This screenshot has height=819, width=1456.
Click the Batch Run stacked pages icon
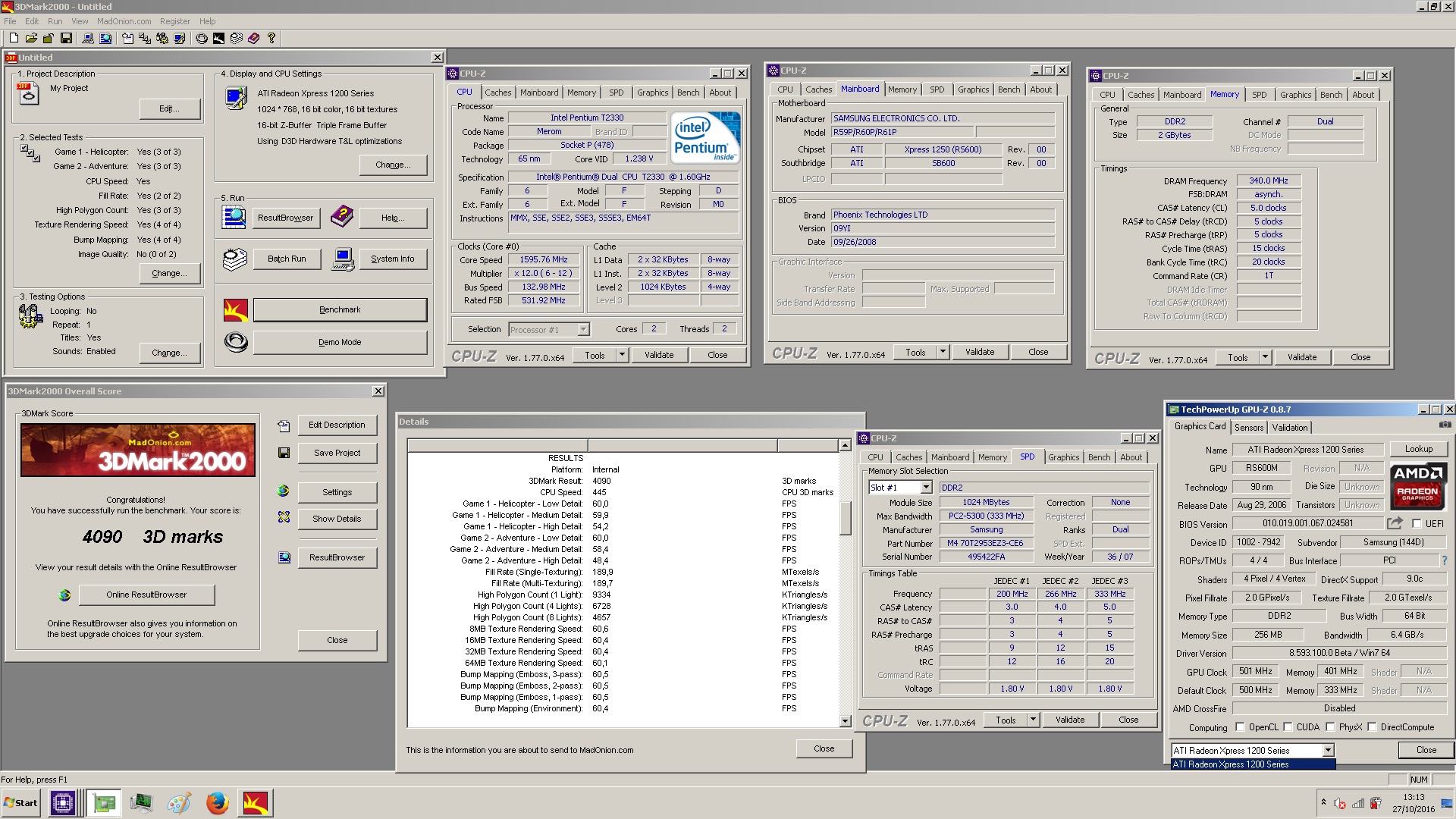click(x=235, y=259)
